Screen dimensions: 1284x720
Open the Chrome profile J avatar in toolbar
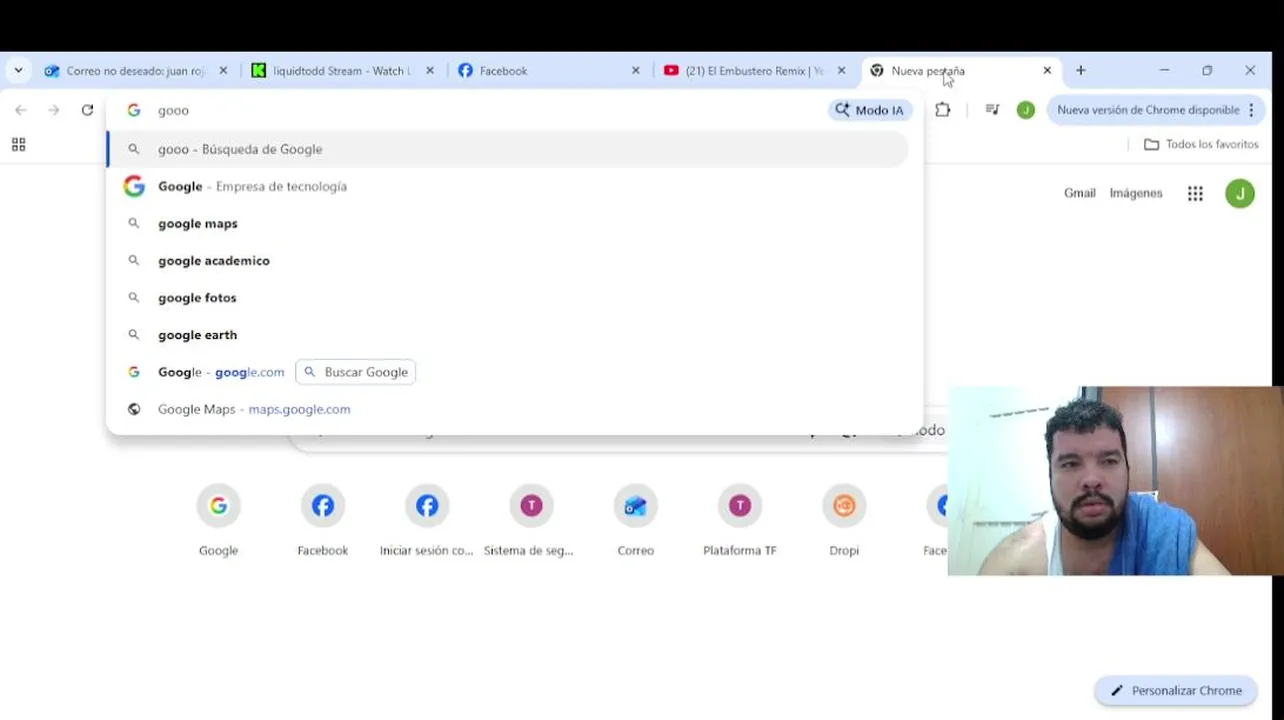tap(1025, 110)
